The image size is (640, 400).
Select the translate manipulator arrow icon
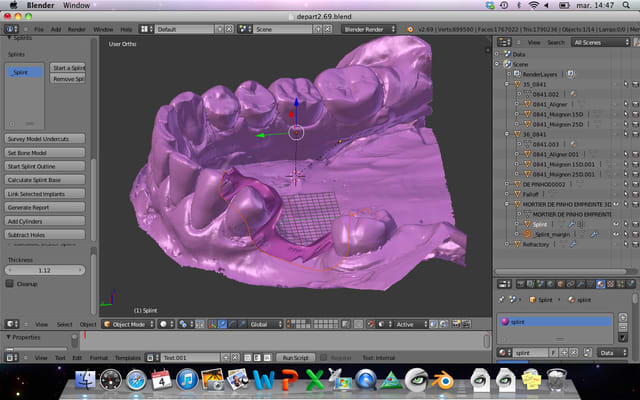click(x=222, y=324)
